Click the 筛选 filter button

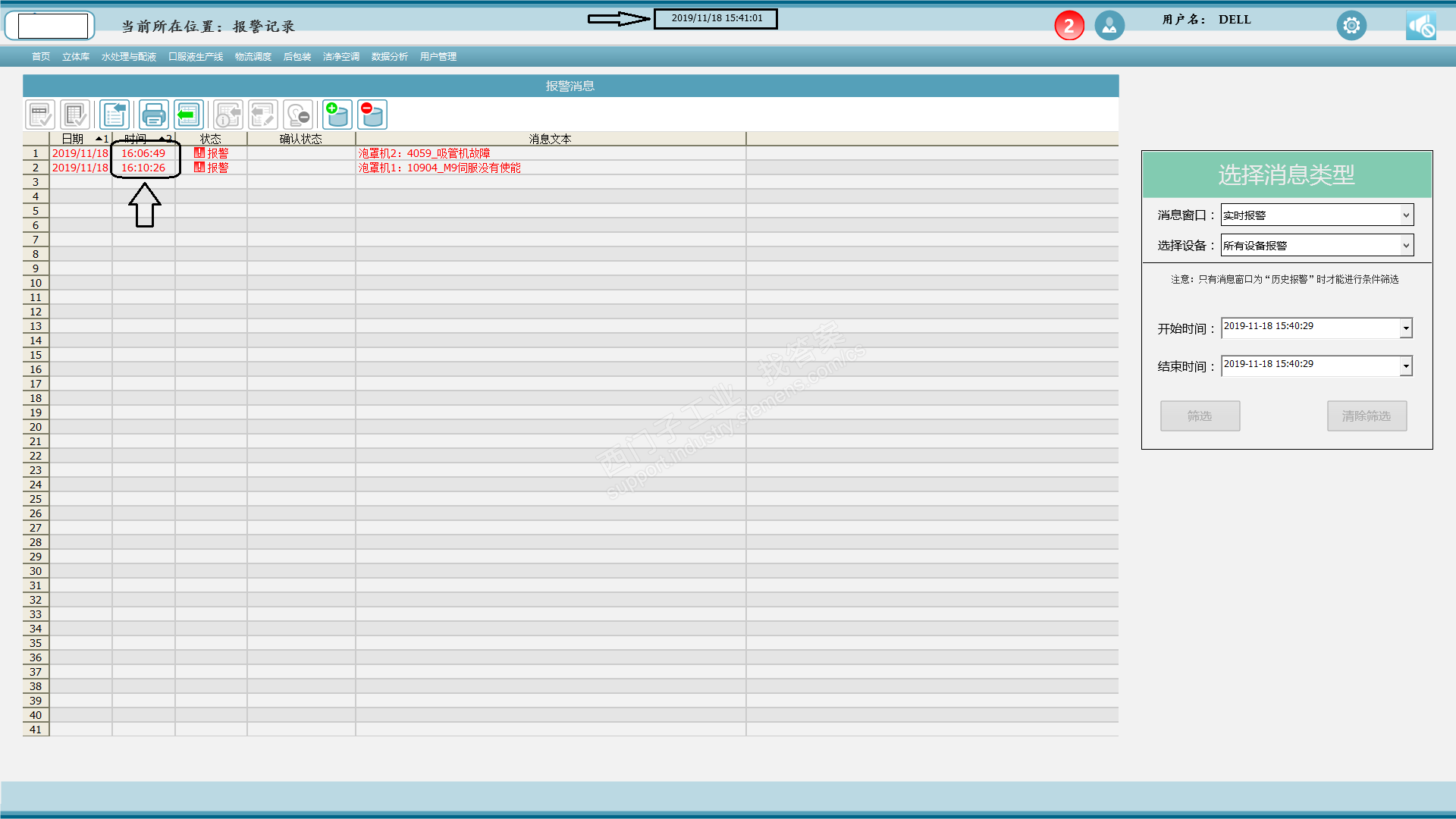click(x=1200, y=416)
